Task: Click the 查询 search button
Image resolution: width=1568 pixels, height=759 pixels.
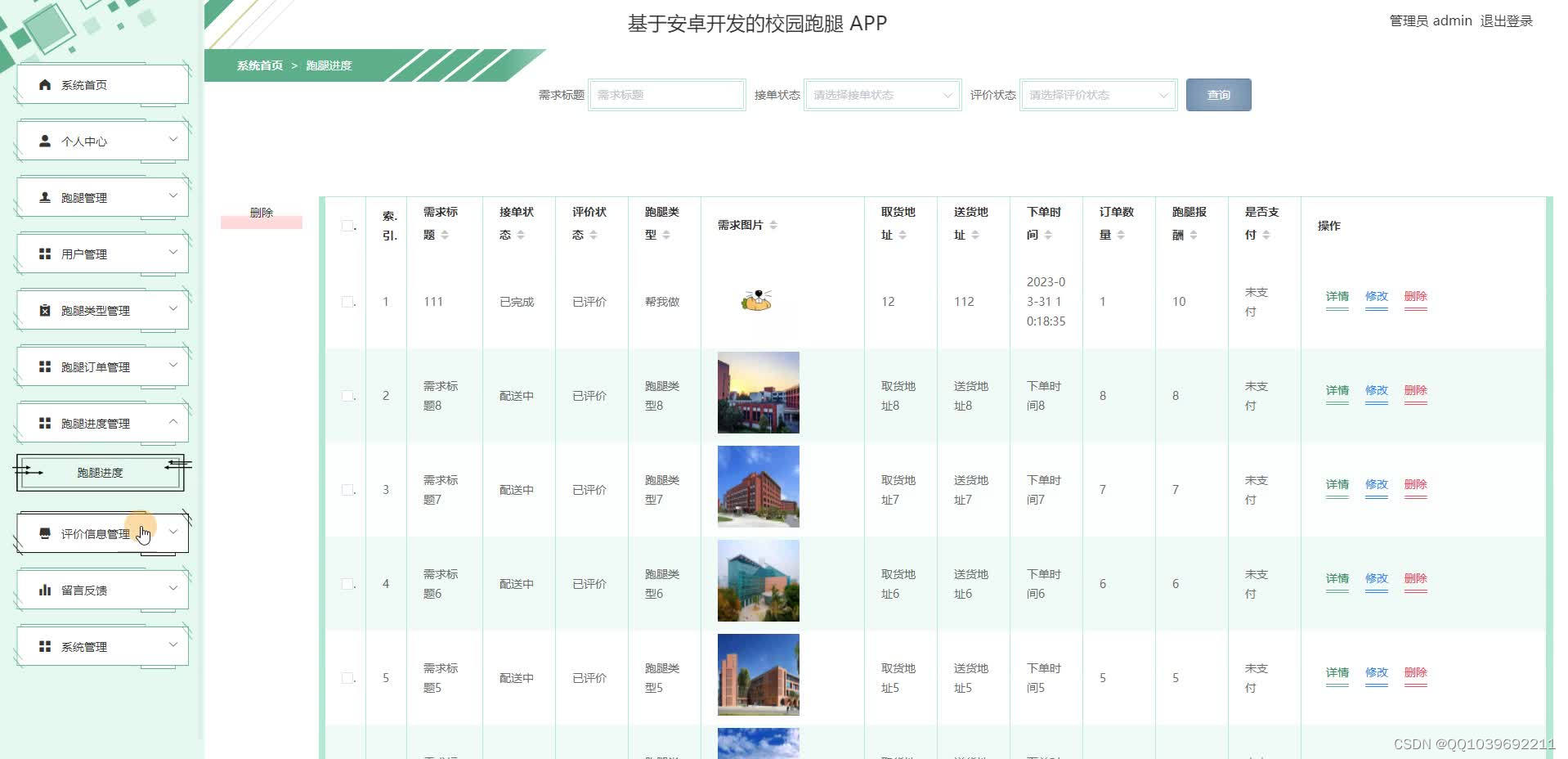Action: (1218, 95)
